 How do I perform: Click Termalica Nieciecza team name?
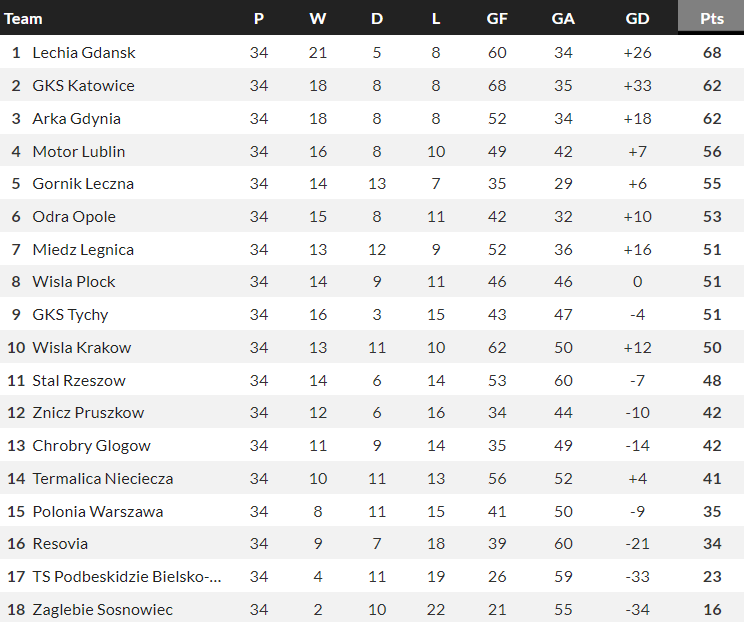[x=103, y=478]
